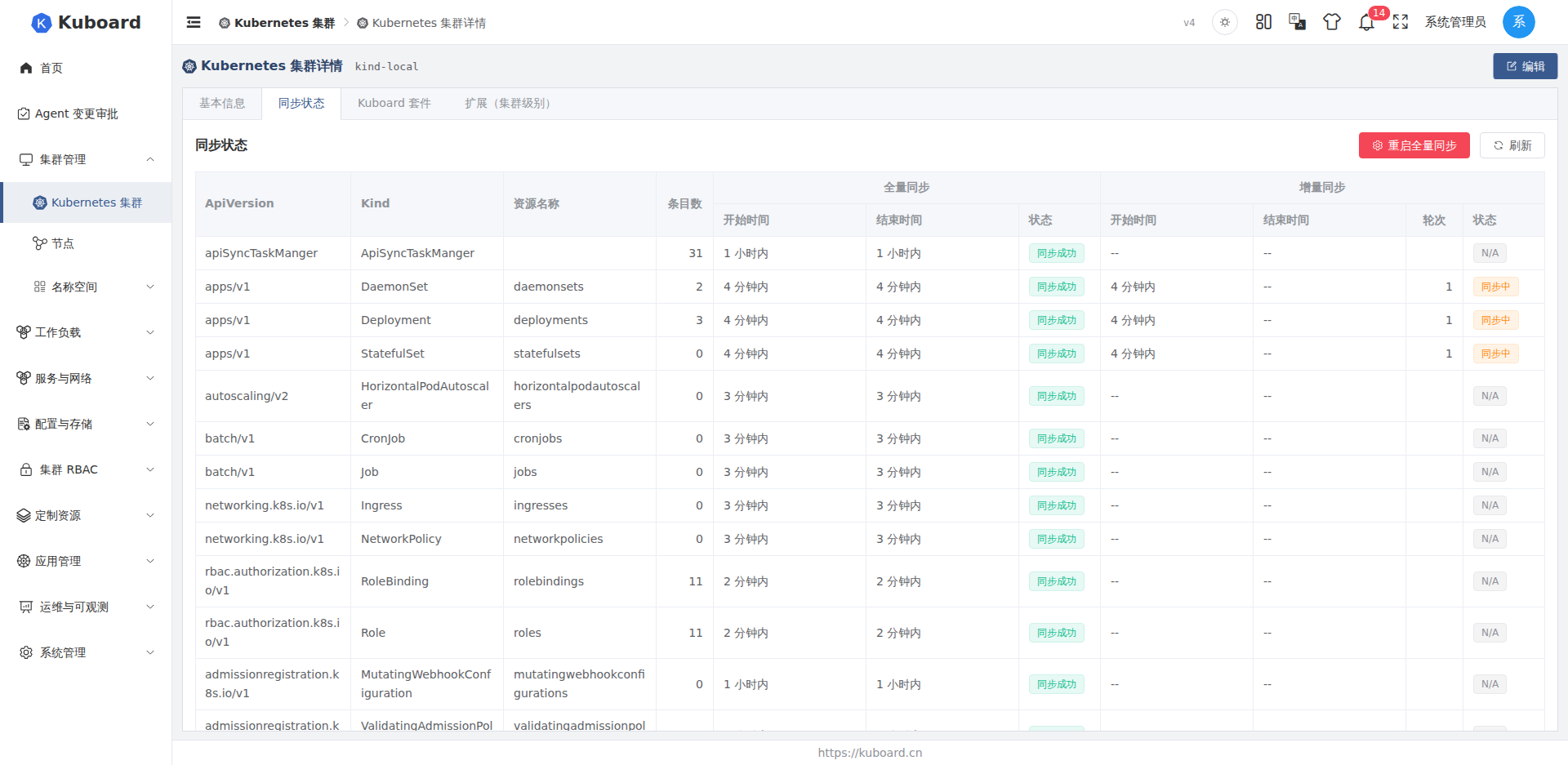Click the Agent 变更审批 sidebar icon

[24, 113]
